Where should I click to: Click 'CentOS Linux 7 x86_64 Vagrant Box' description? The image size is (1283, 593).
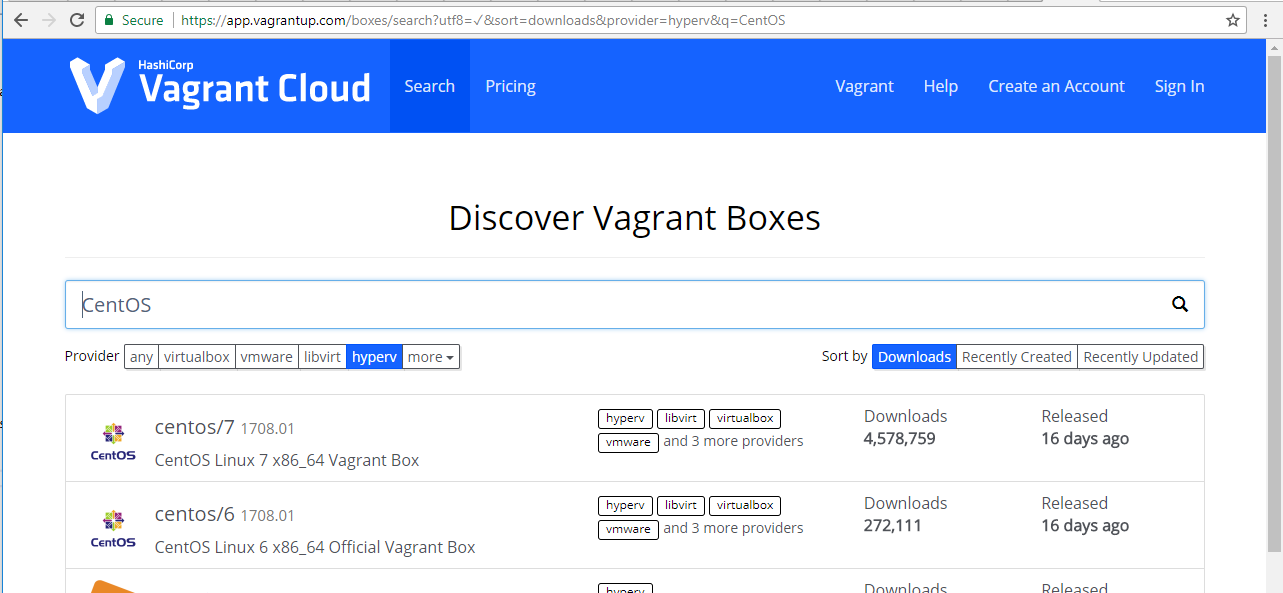pos(287,460)
